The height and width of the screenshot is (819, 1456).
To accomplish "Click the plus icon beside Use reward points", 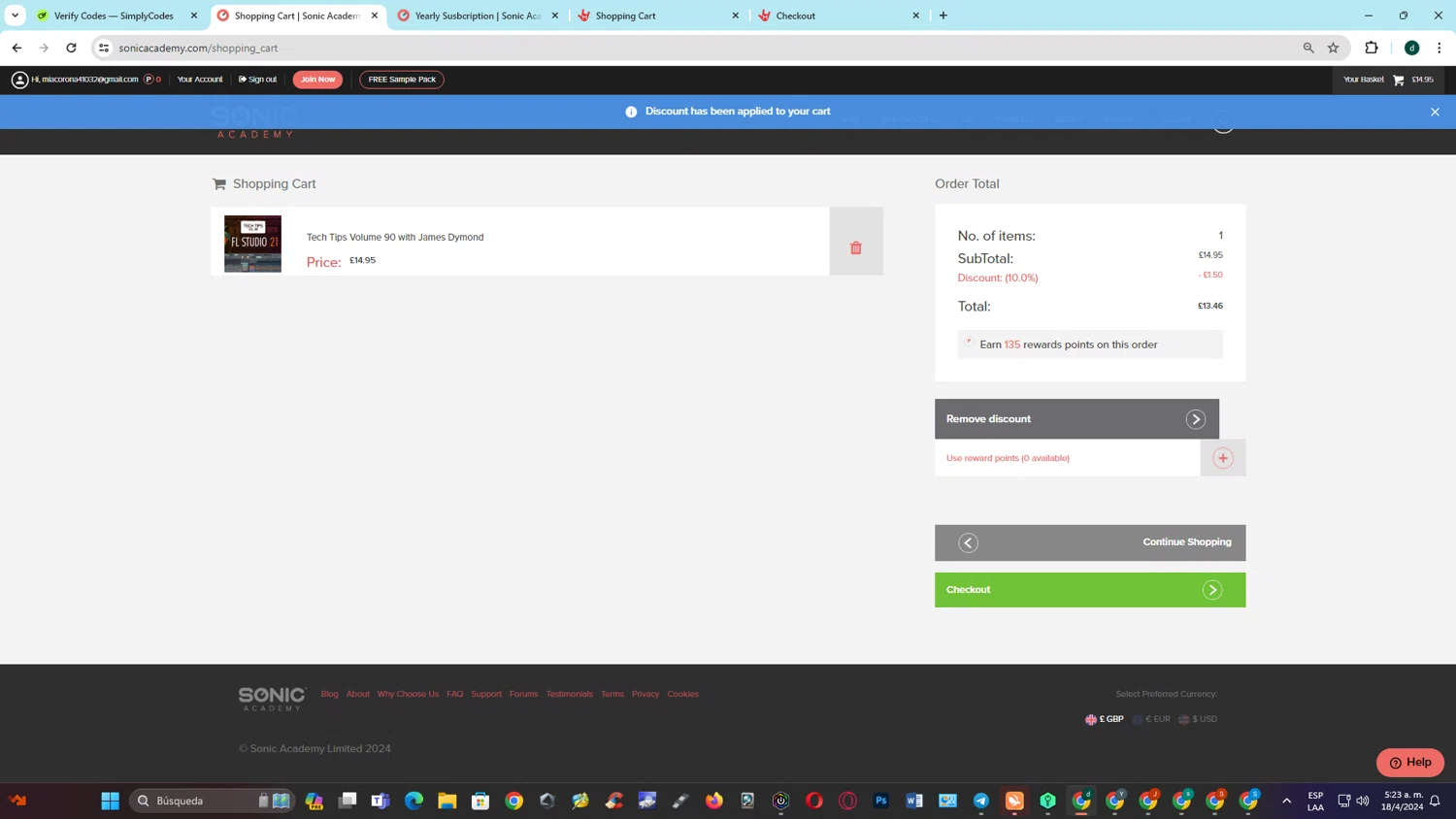I will (1222, 458).
